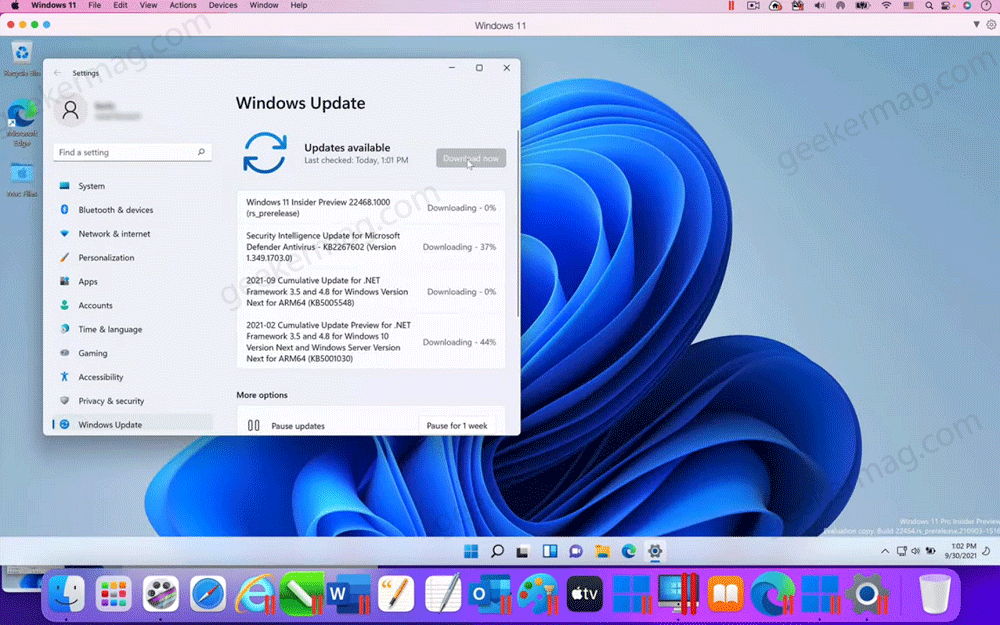
Task: Launch Safari from the macOS Dock
Action: click(208, 593)
